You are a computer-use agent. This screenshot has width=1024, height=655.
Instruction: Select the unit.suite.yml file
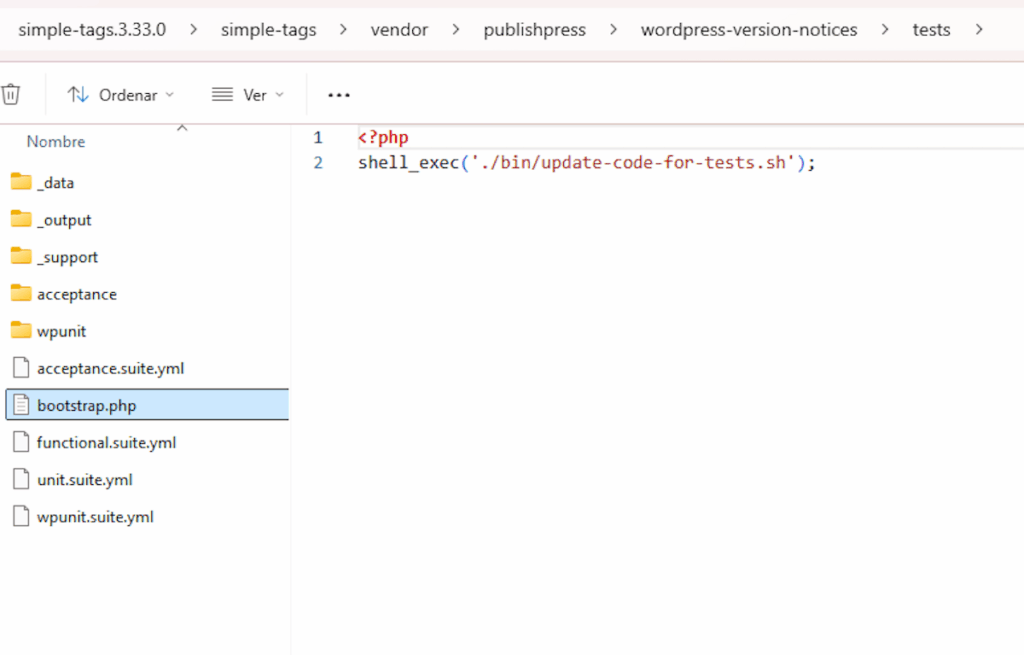(84, 480)
